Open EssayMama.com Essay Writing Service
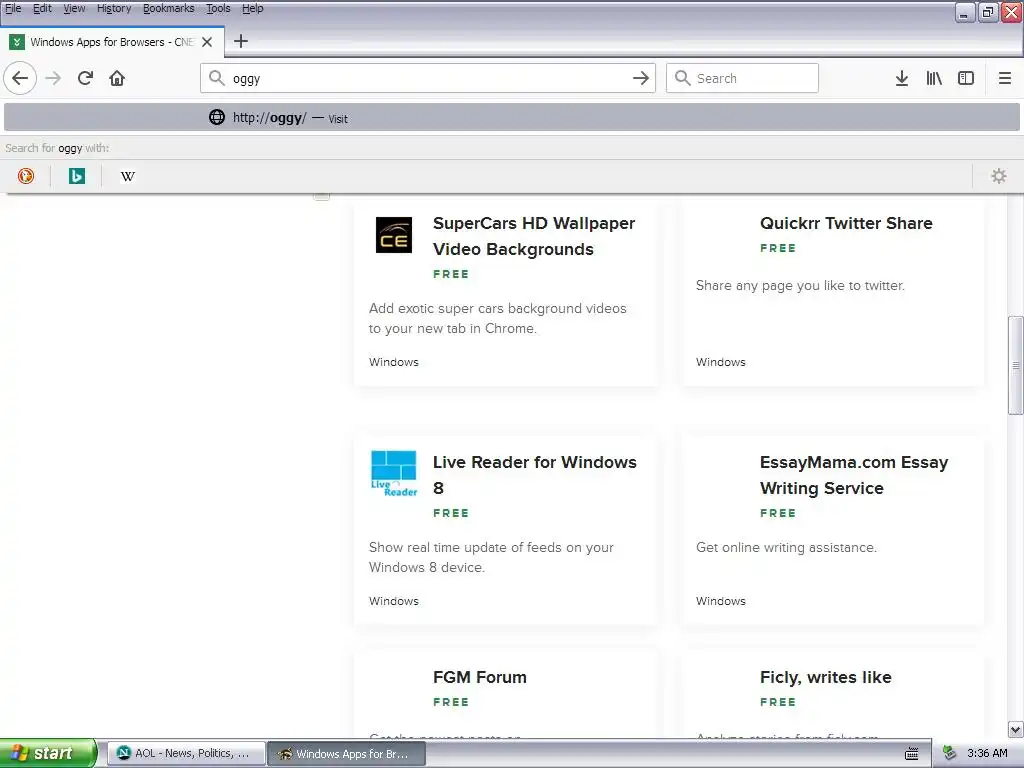 tap(854, 475)
